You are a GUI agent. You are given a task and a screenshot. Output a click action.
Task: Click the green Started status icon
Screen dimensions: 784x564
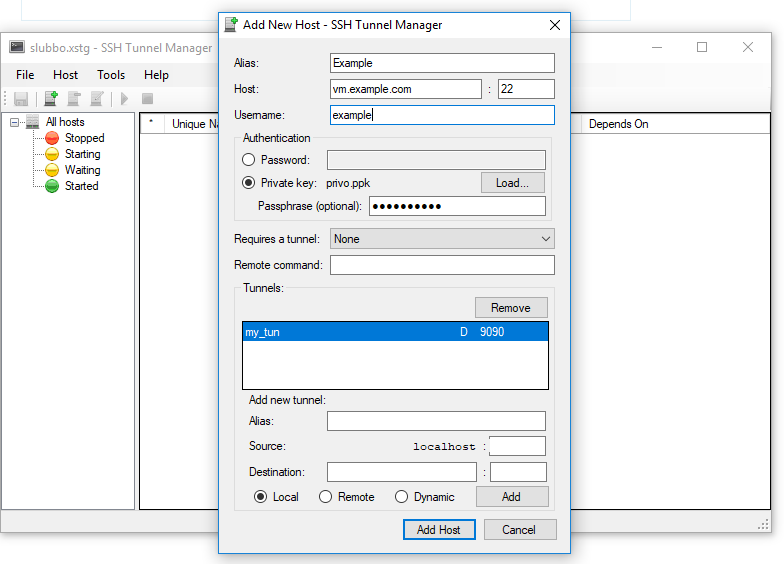pos(52,186)
